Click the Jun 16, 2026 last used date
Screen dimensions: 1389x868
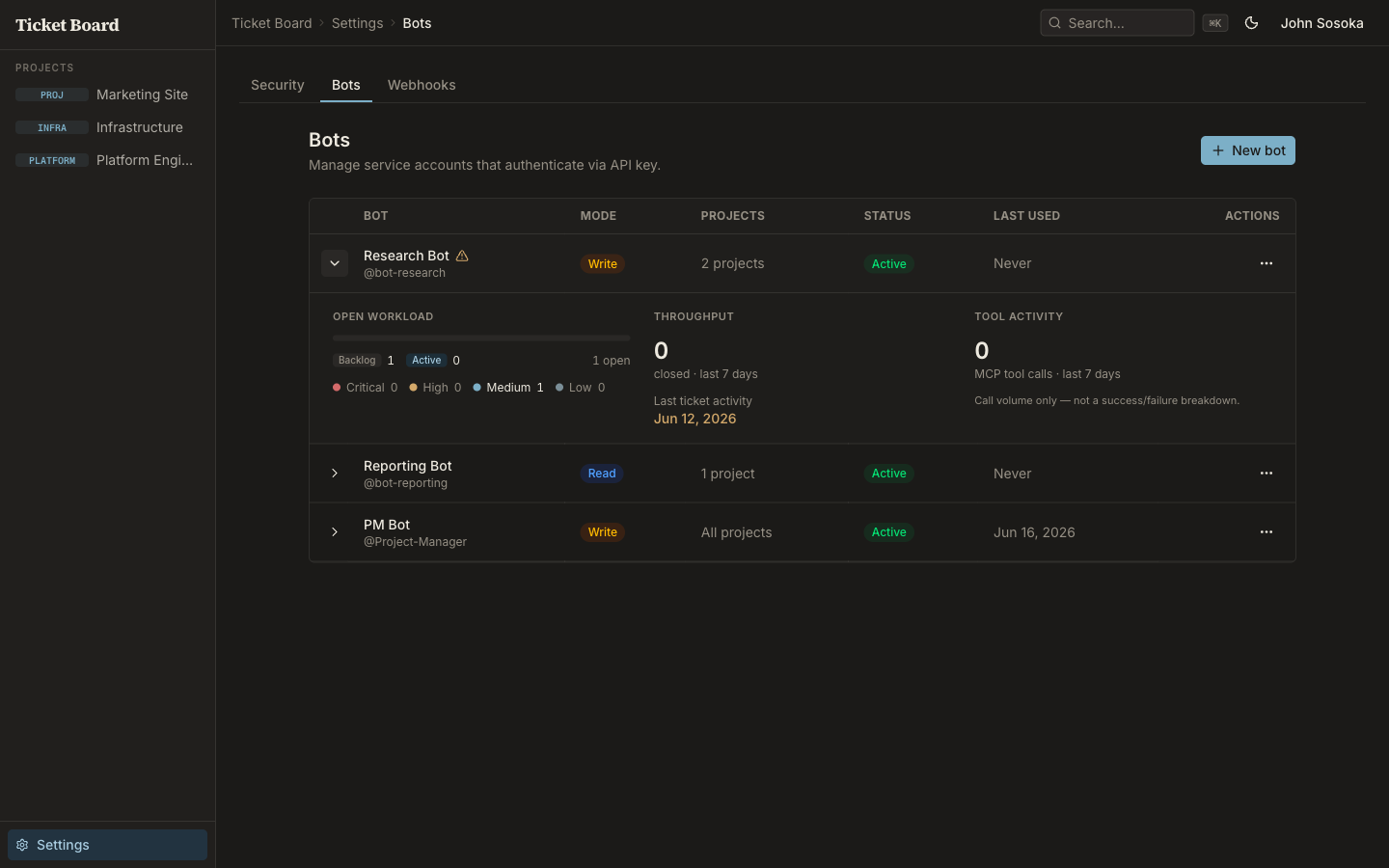[x=1034, y=532]
